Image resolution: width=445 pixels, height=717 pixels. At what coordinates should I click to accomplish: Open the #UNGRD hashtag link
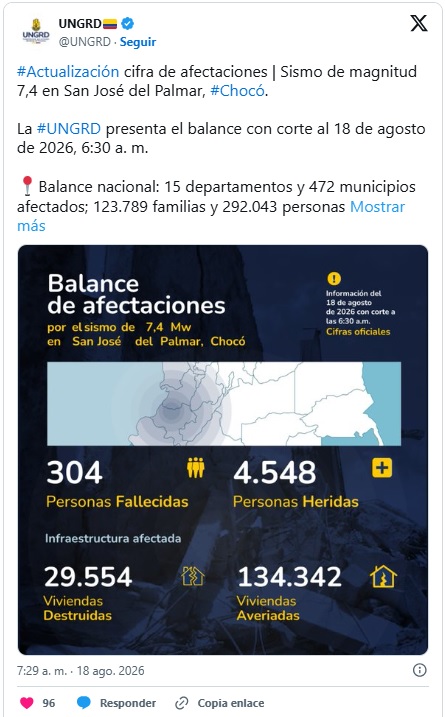69,129
